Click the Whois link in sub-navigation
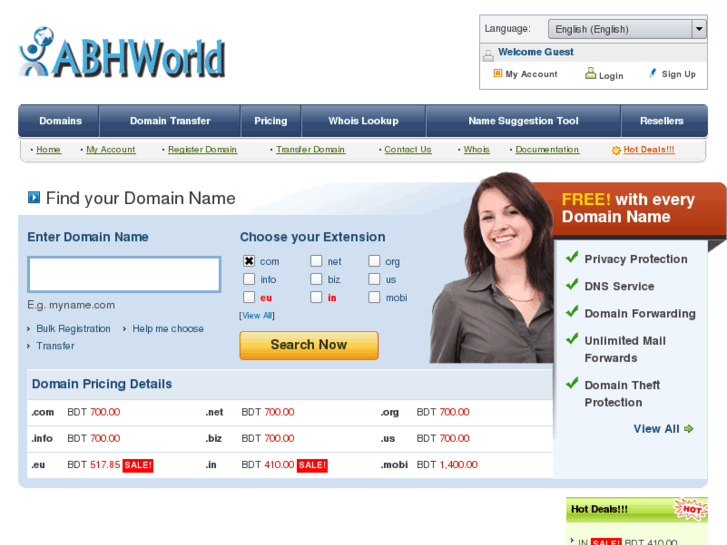This screenshot has width=727, height=545. tap(476, 149)
